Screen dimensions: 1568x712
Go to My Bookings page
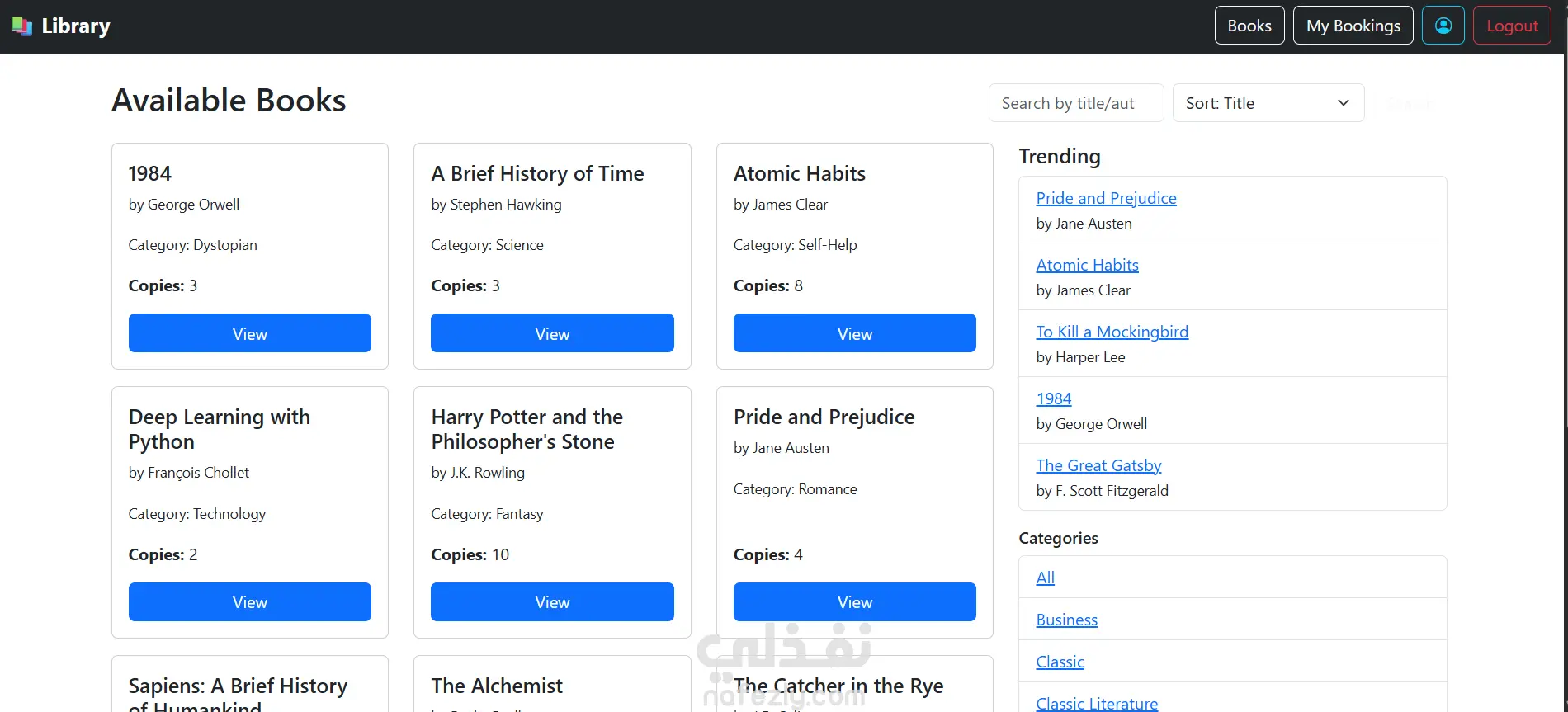1353,26
